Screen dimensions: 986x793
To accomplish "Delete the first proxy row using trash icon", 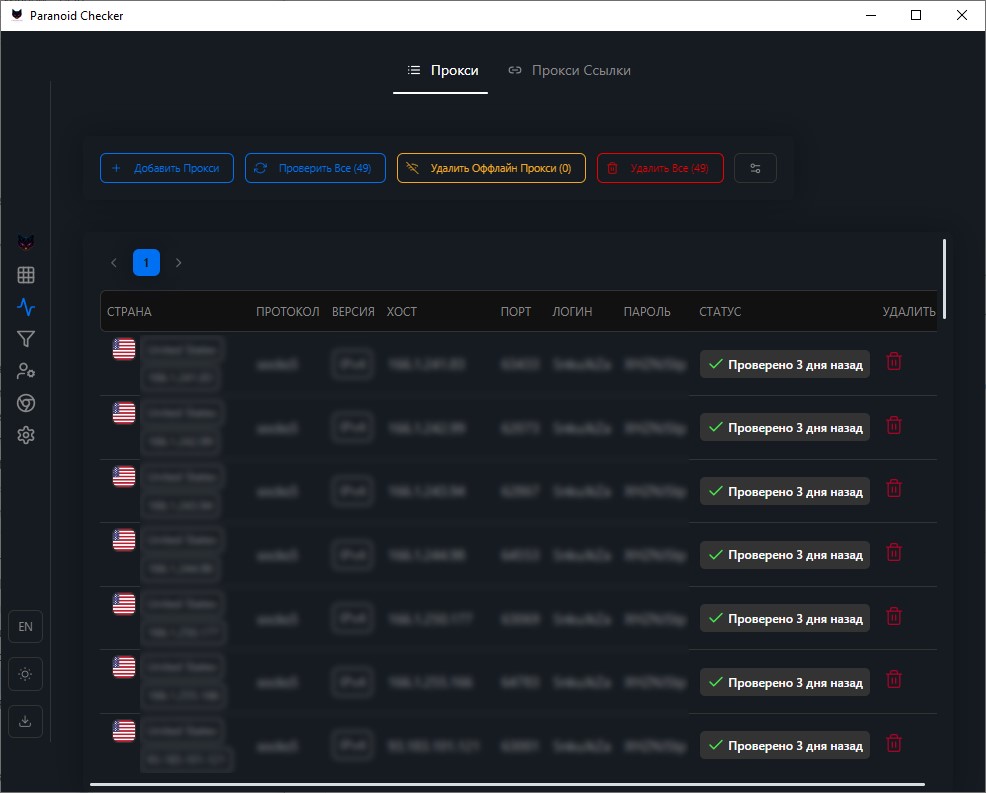I will click(894, 362).
